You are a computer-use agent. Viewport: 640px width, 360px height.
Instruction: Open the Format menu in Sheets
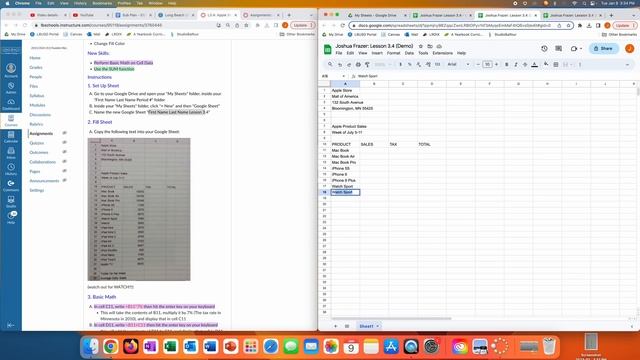pos(393,53)
